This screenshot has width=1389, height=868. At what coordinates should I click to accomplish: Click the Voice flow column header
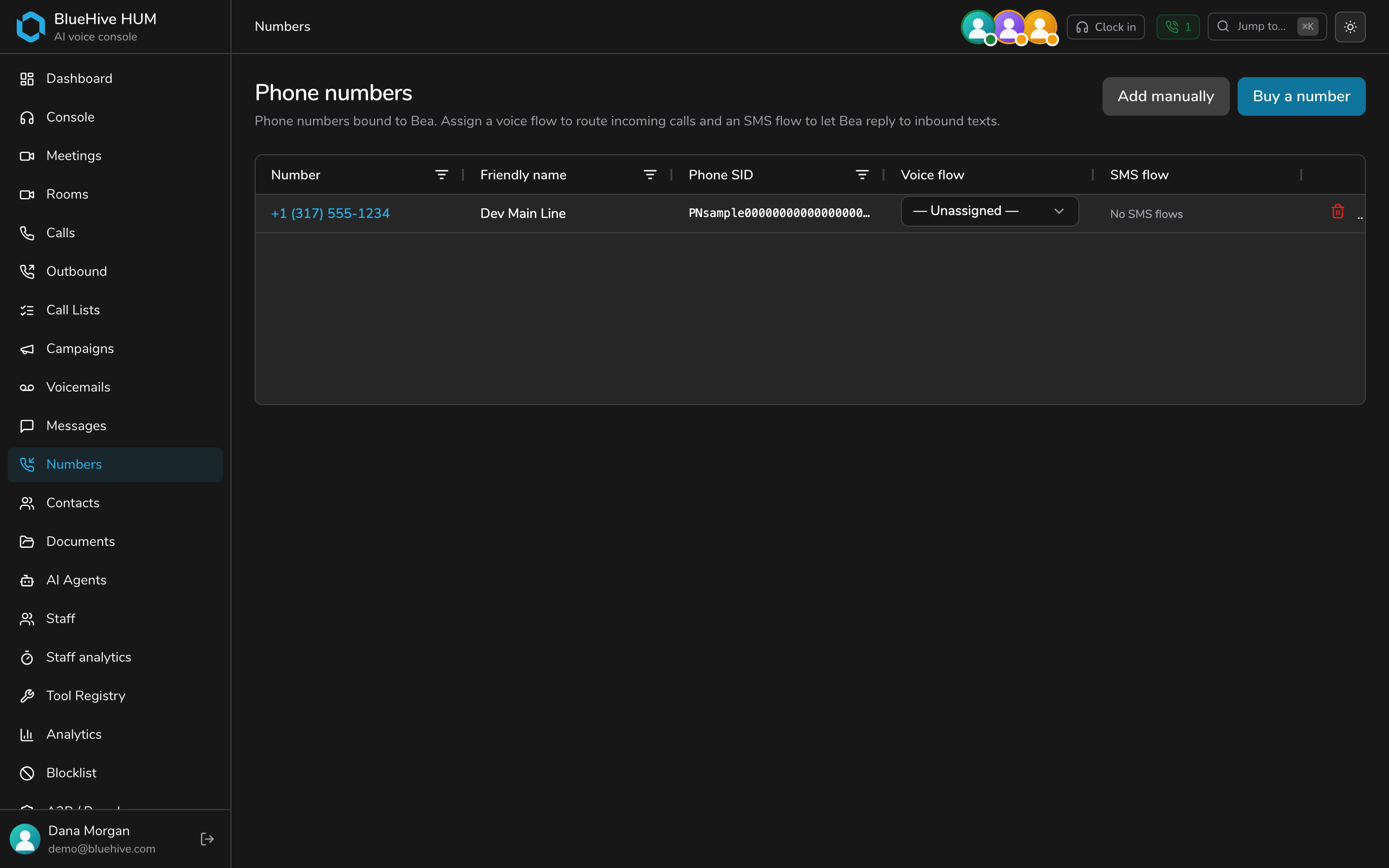point(932,175)
